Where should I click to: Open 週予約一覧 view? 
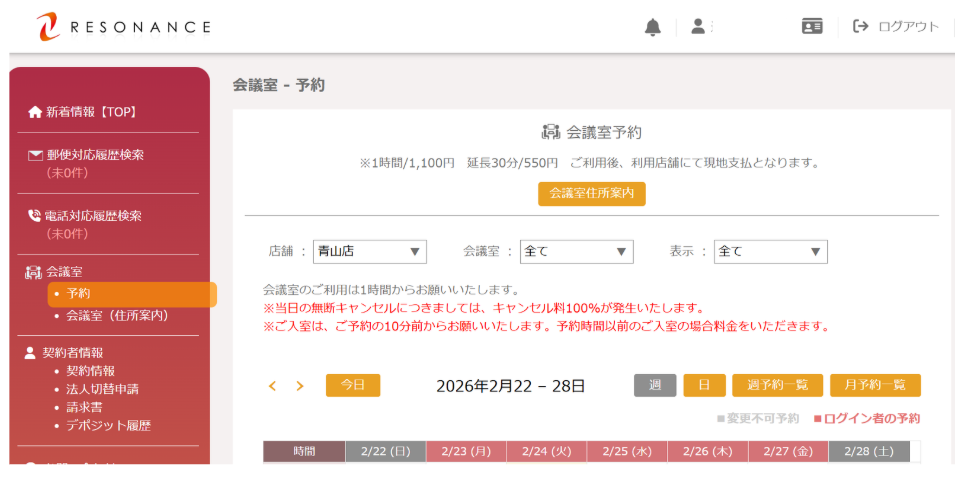777,385
